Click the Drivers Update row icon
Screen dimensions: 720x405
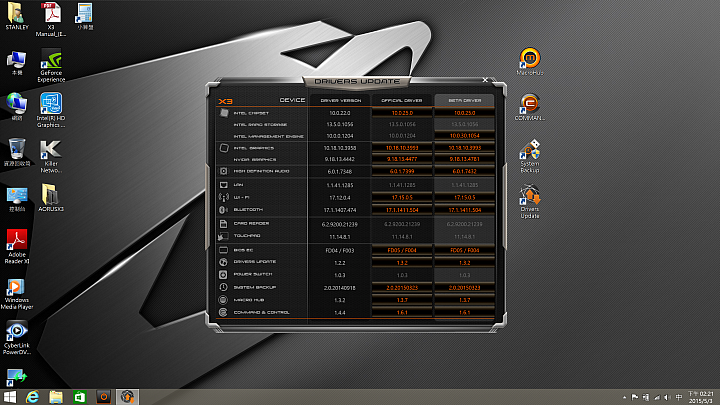click(224, 262)
